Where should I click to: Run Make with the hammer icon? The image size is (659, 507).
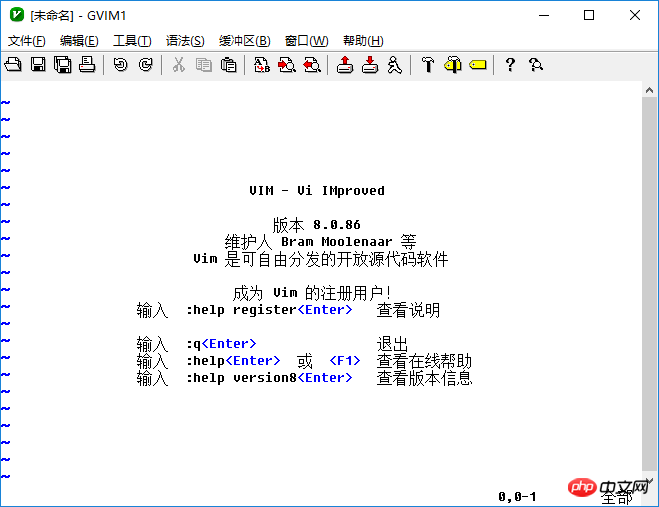(x=428, y=65)
